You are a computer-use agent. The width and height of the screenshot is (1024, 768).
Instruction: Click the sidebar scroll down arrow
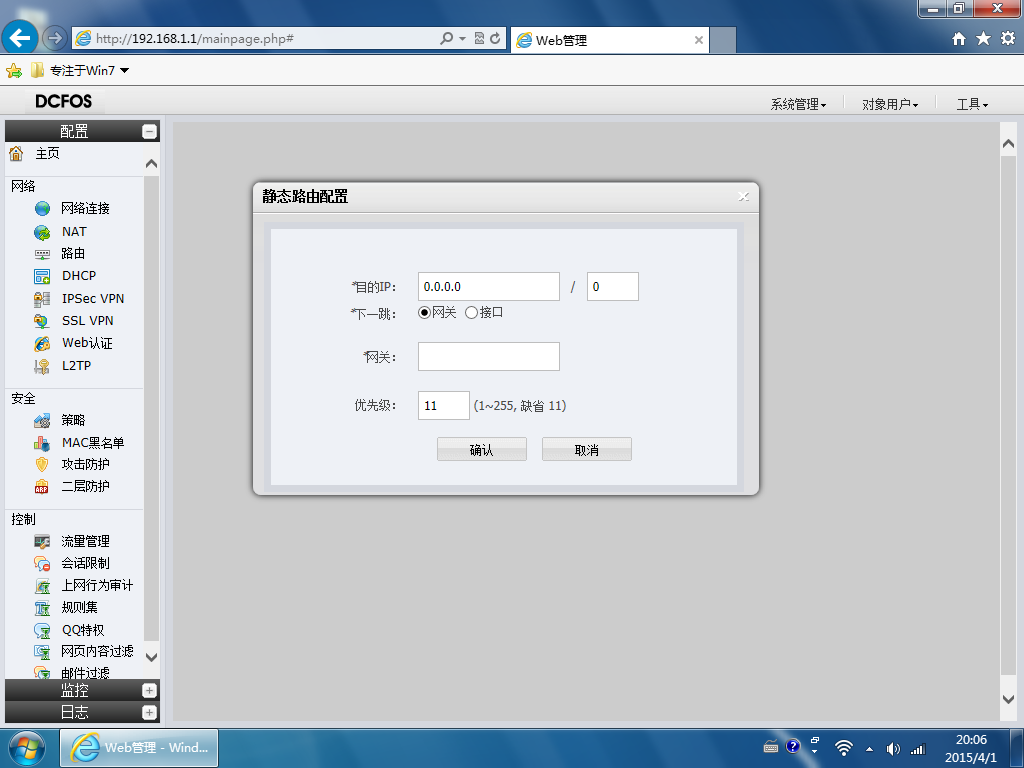tap(152, 658)
